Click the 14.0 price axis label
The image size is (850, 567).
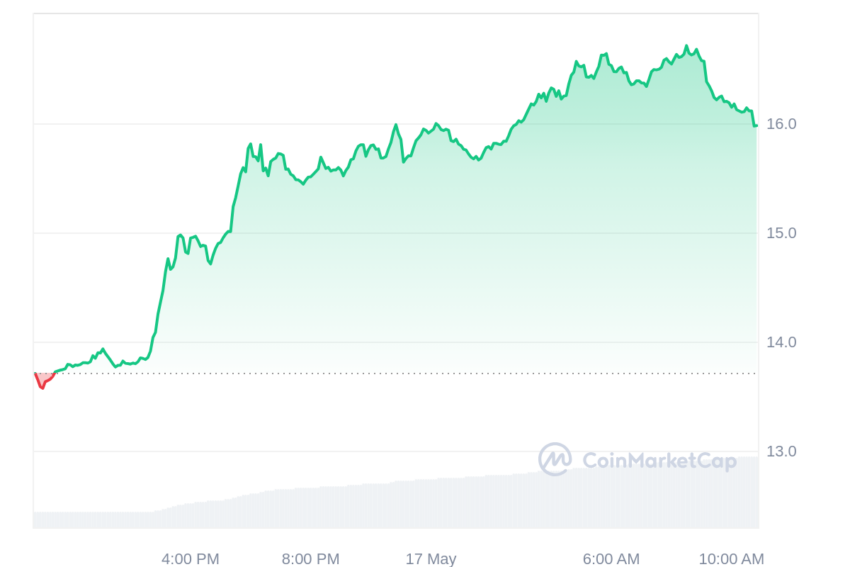[781, 342]
